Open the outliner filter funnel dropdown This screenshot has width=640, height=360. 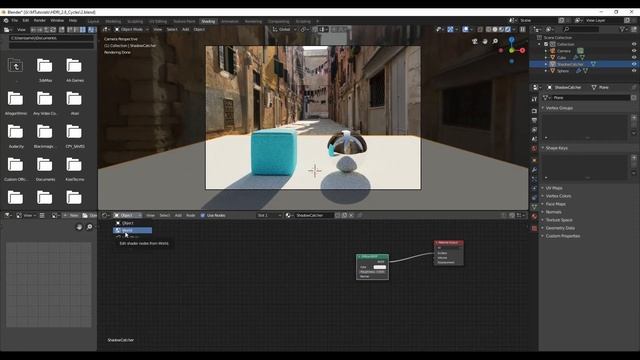coord(624,29)
